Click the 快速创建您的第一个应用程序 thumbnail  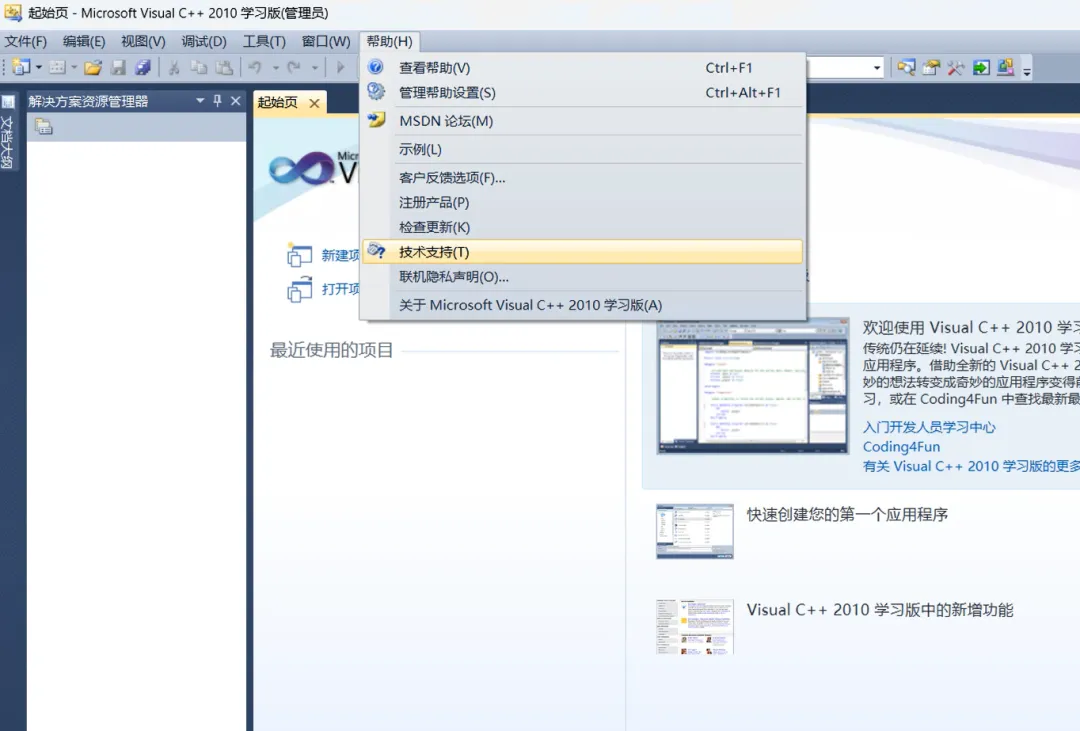tap(695, 531)
